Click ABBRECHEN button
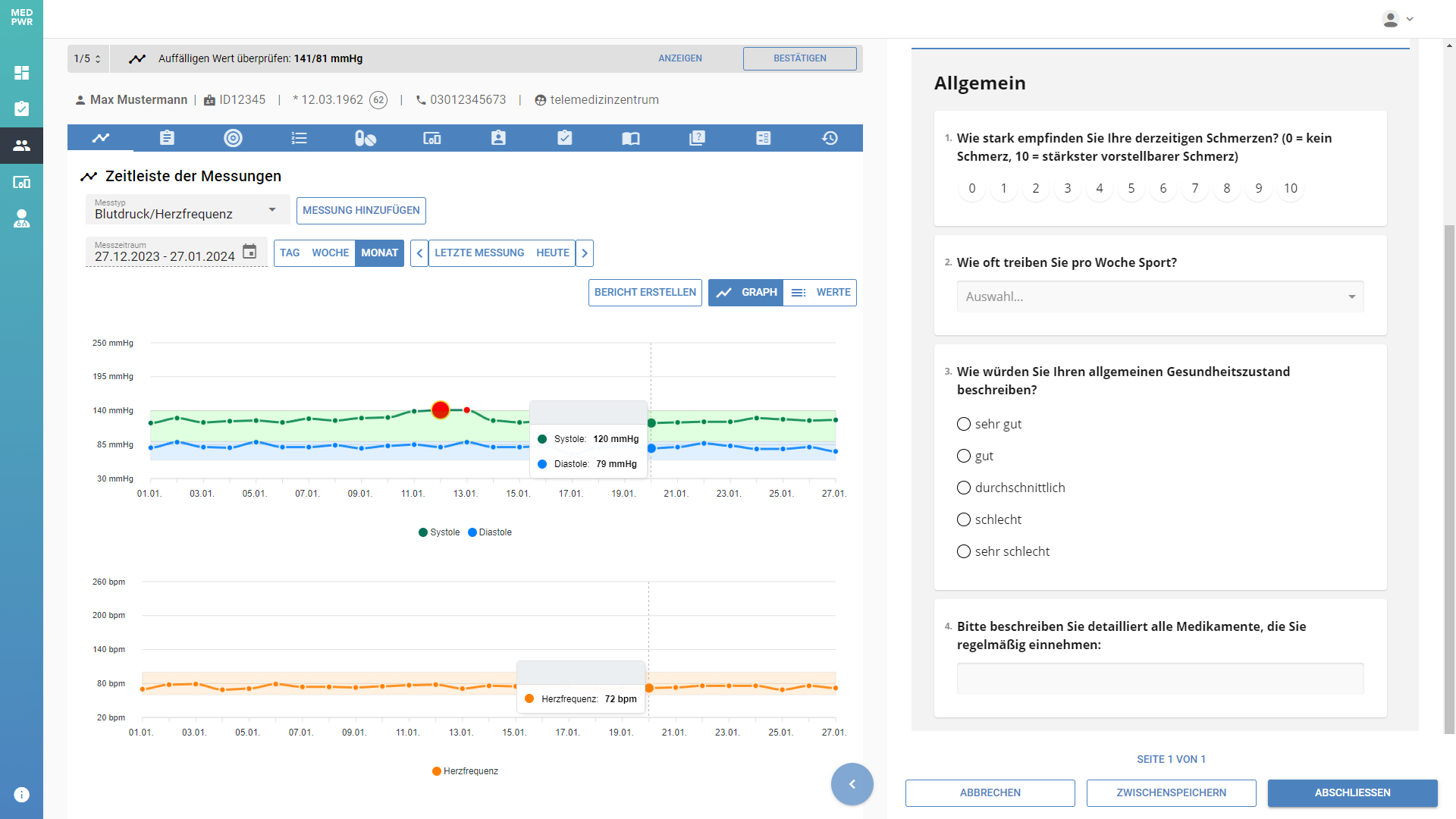 coord(990,793)
